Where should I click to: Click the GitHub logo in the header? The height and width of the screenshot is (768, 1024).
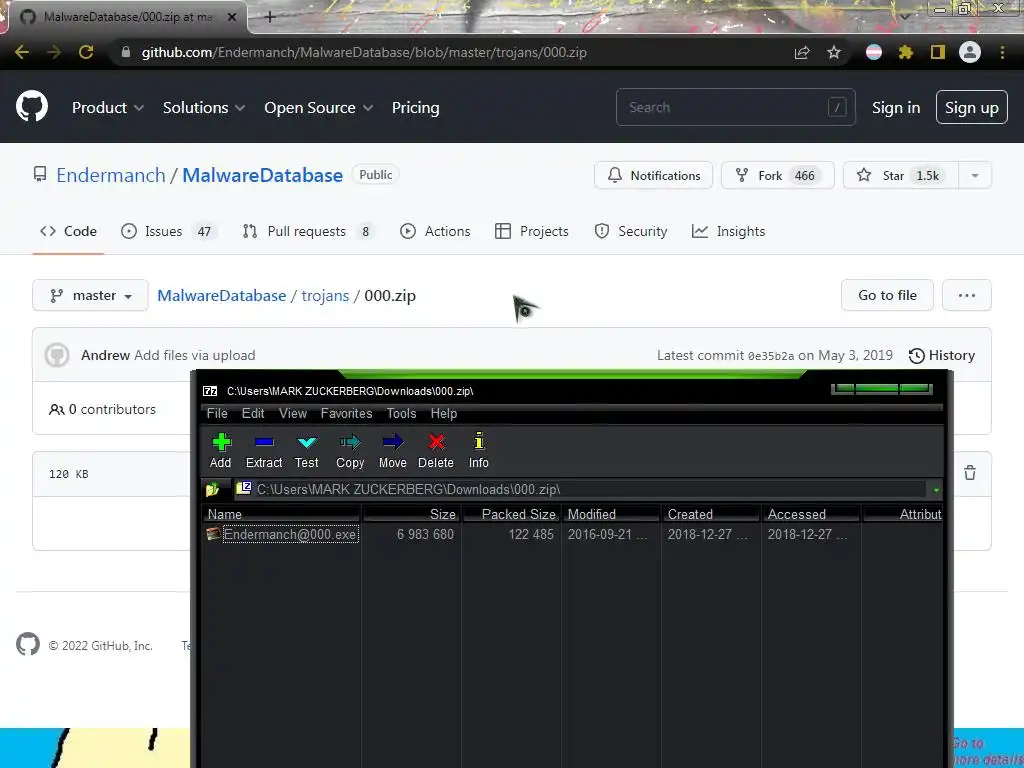pyautogui.click(x=32, y=106)
